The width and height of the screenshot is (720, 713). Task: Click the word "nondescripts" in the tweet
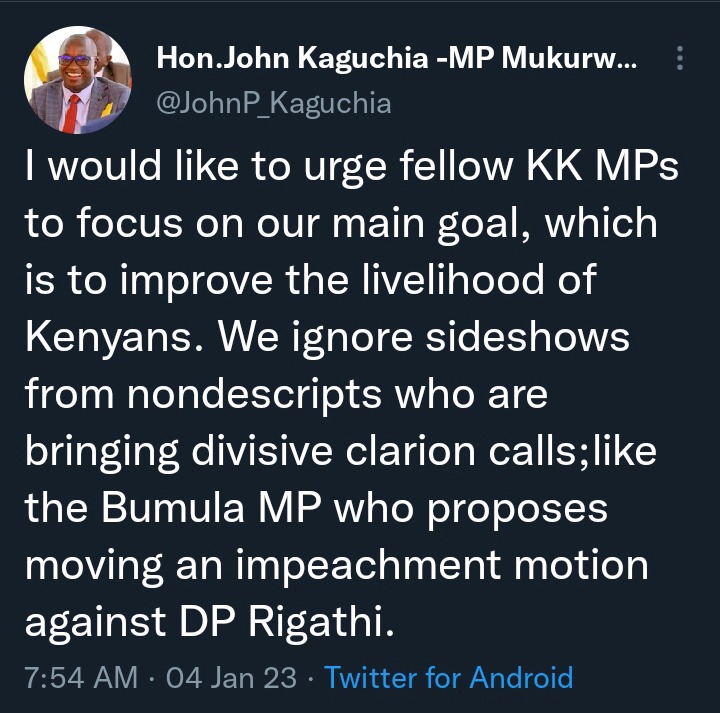[254, 395]
